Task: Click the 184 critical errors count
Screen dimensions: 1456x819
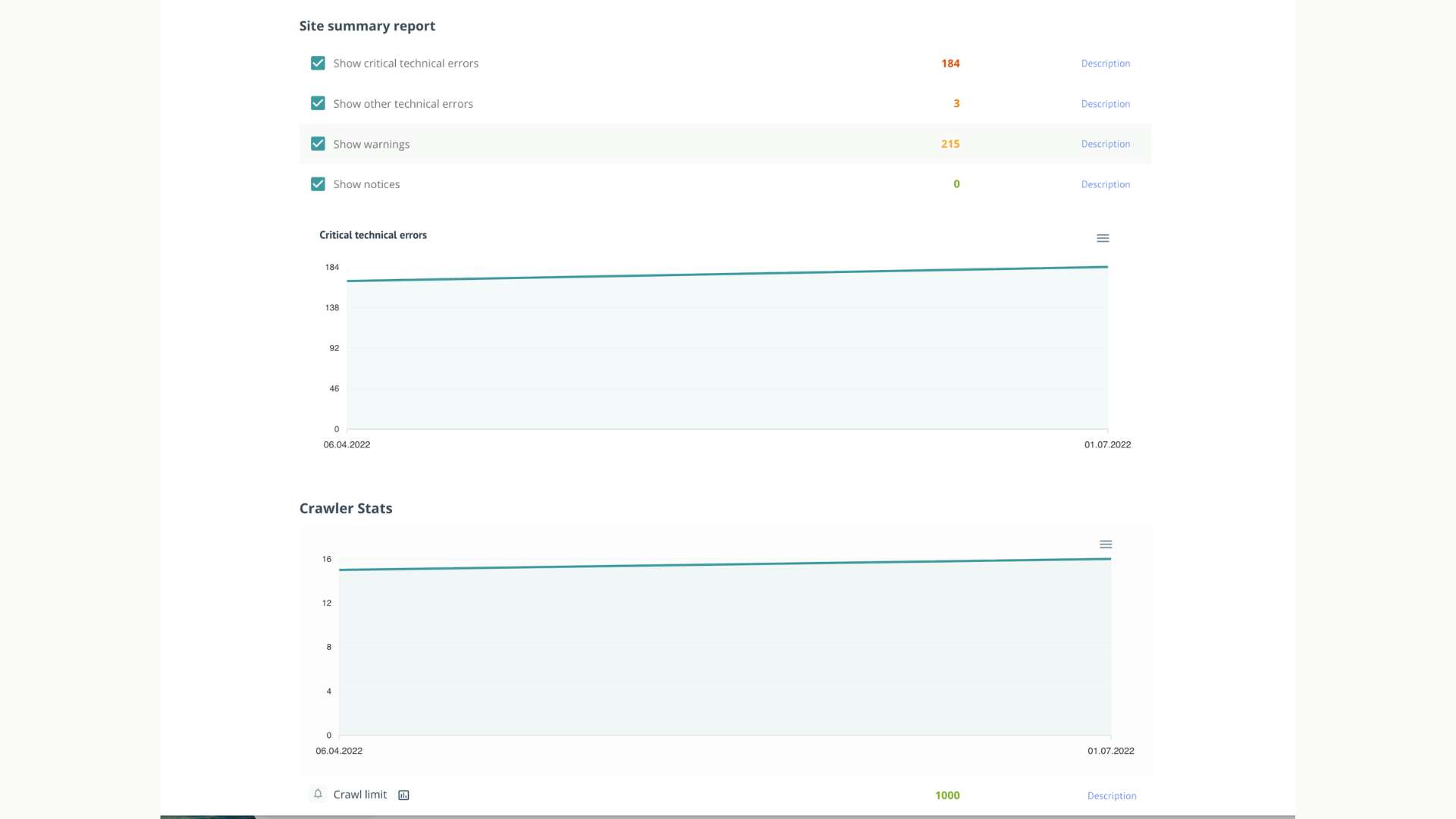Action: 950,63
